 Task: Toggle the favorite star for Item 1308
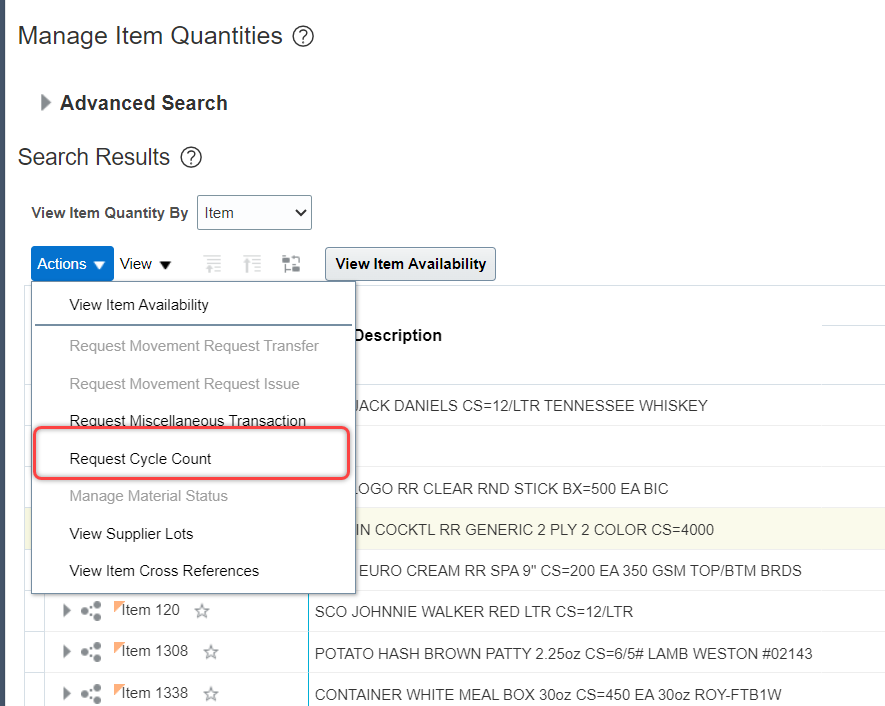[x=210, y=651]
